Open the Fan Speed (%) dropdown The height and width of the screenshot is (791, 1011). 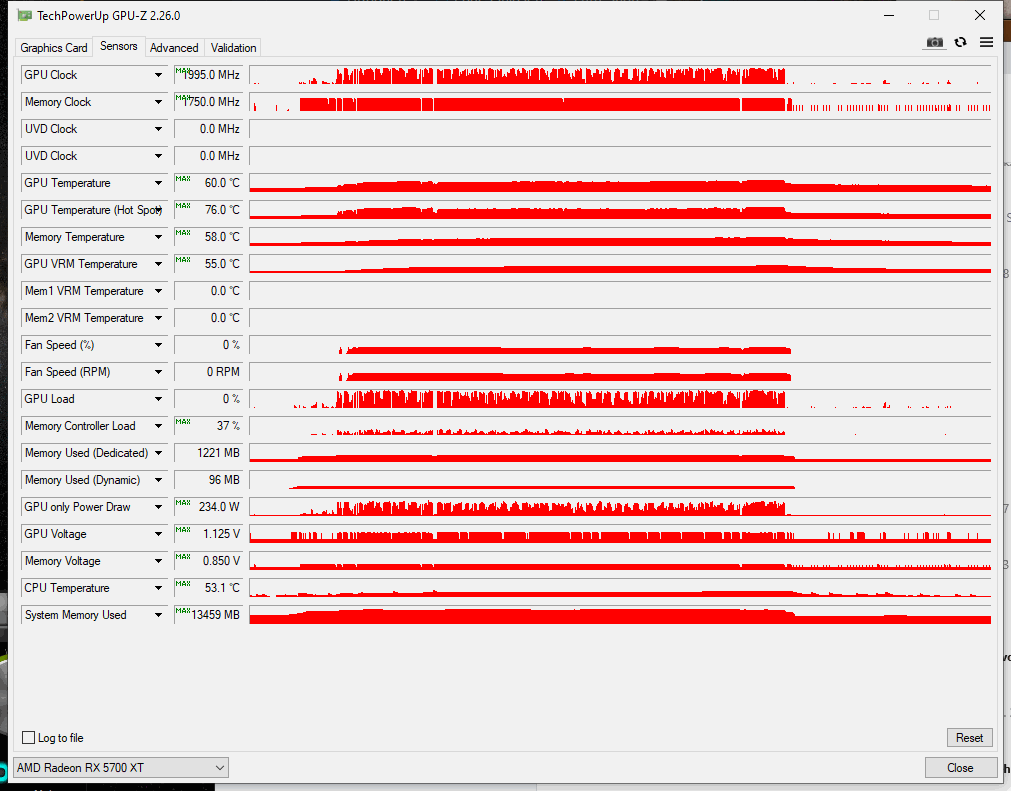coord(158,346)
